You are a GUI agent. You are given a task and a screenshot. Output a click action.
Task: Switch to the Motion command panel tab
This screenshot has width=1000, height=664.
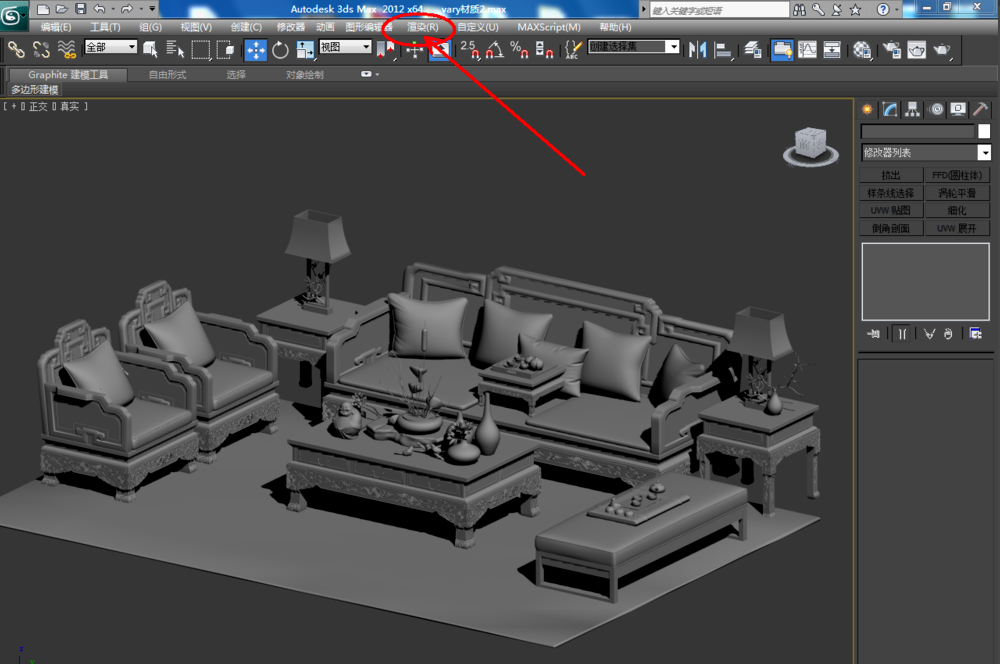coord(936,110)
